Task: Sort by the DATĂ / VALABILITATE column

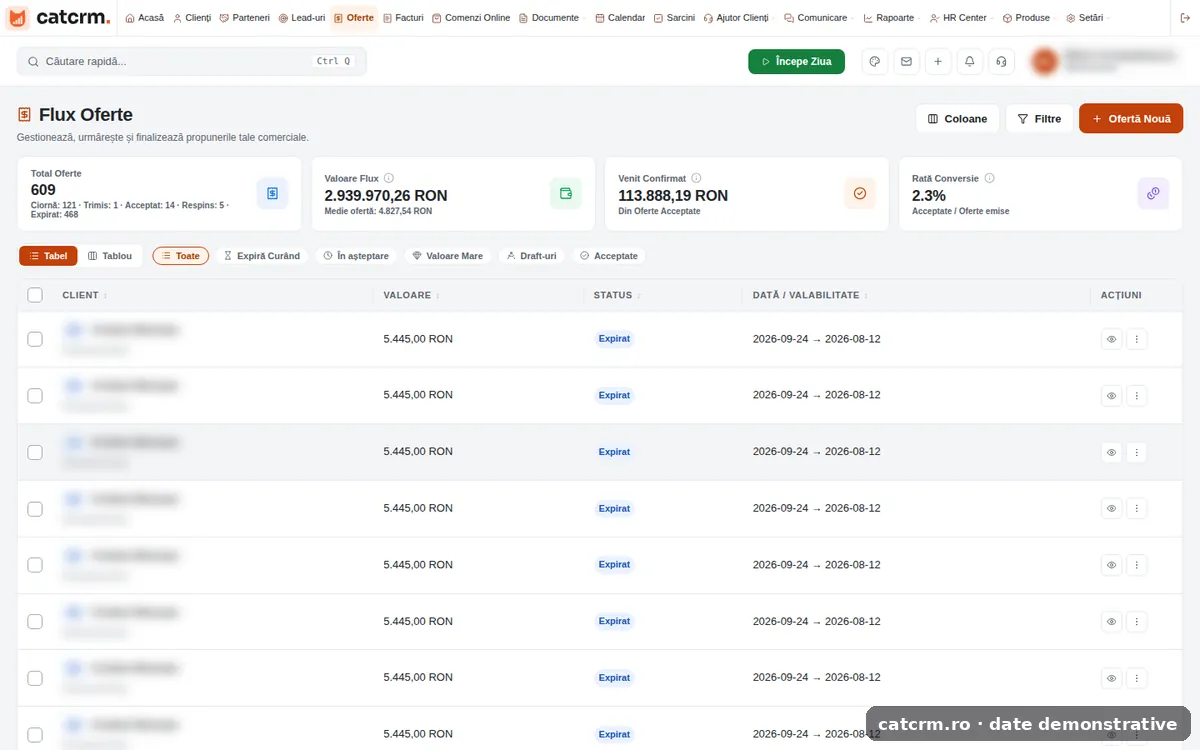Action: coord(811,295)
